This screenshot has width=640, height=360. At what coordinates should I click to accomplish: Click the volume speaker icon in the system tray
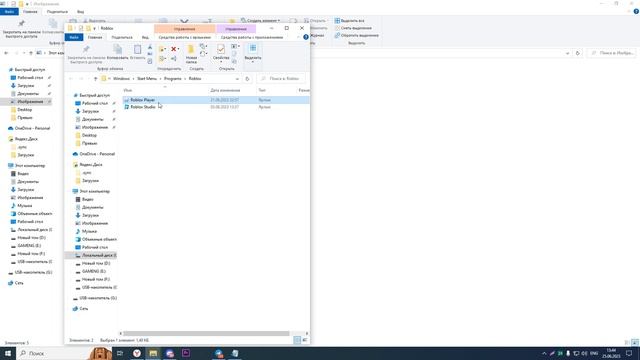click(x=584, y=353)
